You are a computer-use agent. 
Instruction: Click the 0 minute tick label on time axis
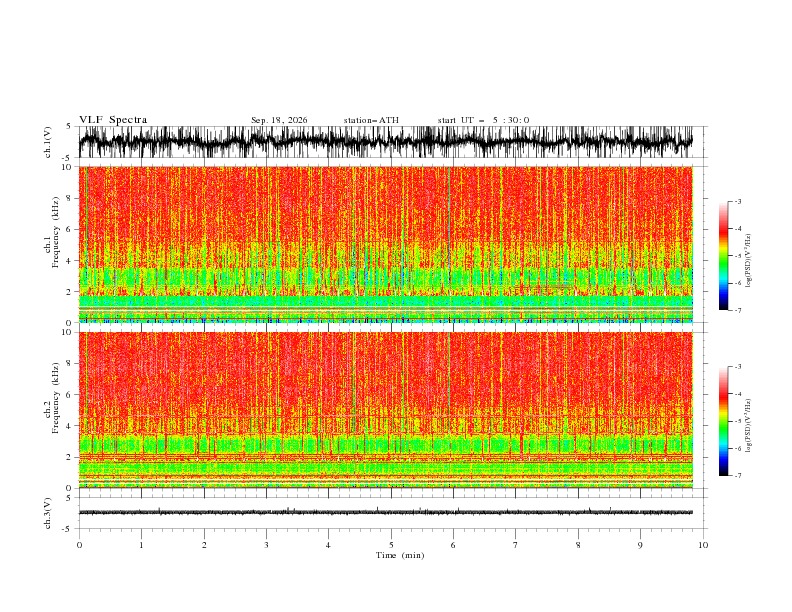79,545
